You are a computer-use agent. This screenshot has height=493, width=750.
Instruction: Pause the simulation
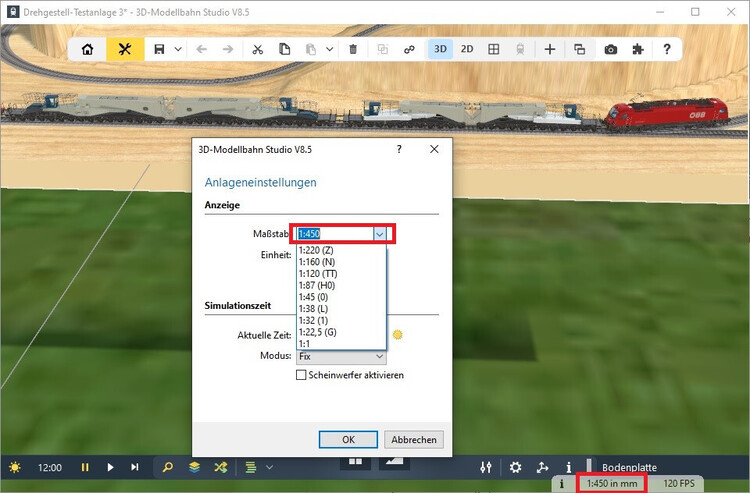(x=85, y=467)
